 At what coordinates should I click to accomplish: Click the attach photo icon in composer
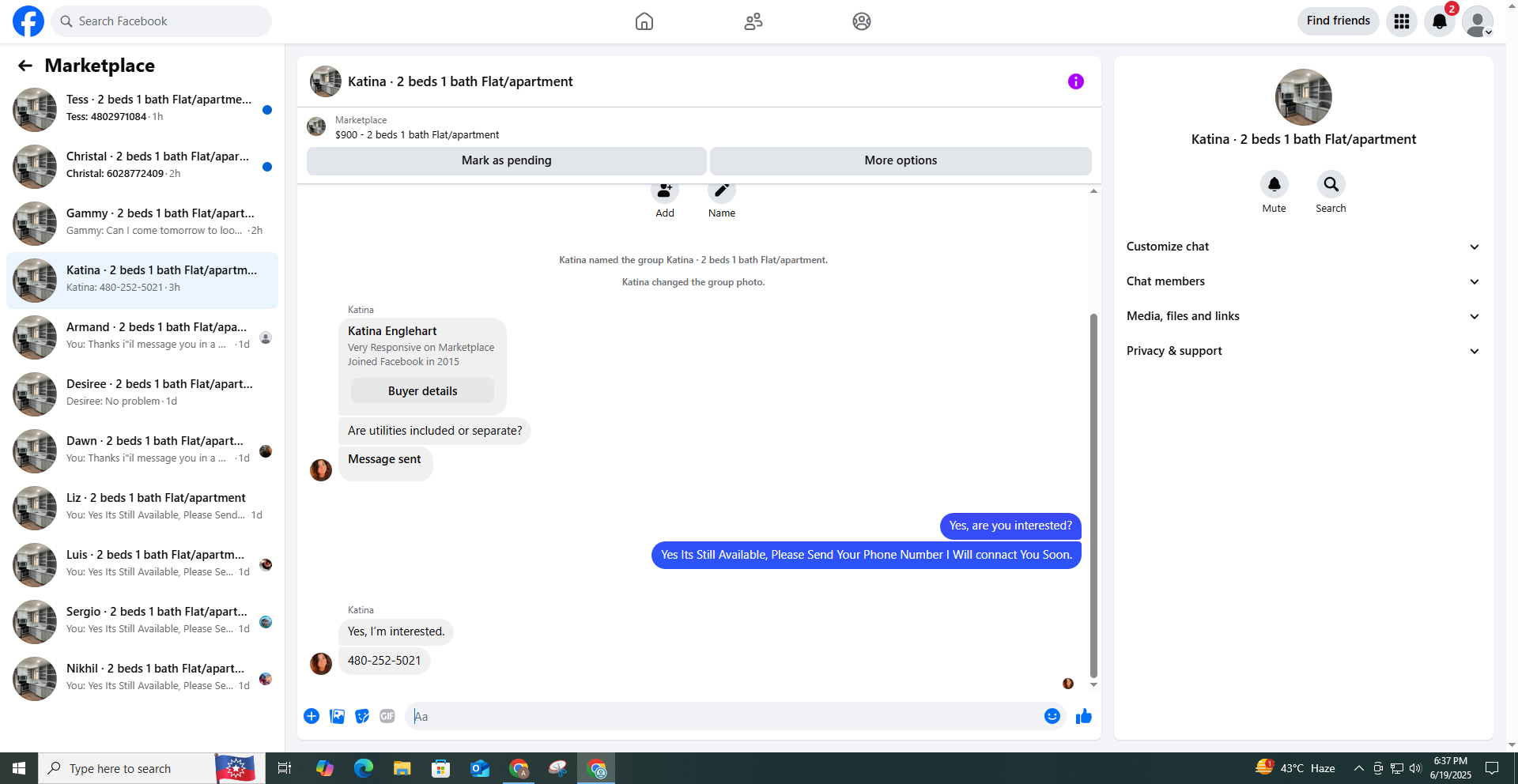(337, 716)
